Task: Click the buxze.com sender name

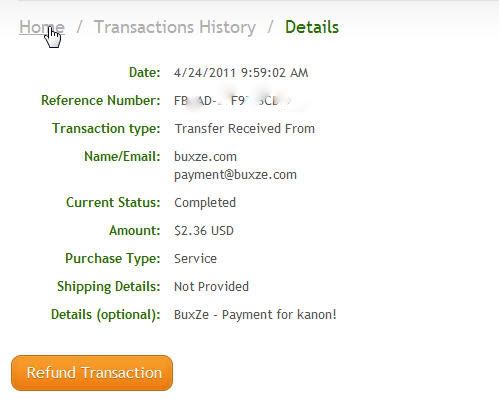Action: (x=205, y=156)
